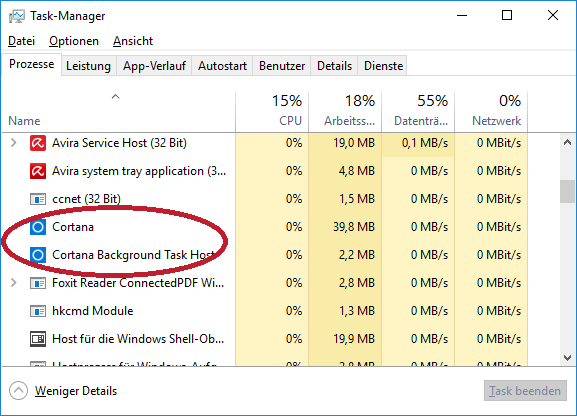577x416 pixels.
Task: Select the Cortana process row
Action: point(265,227)
